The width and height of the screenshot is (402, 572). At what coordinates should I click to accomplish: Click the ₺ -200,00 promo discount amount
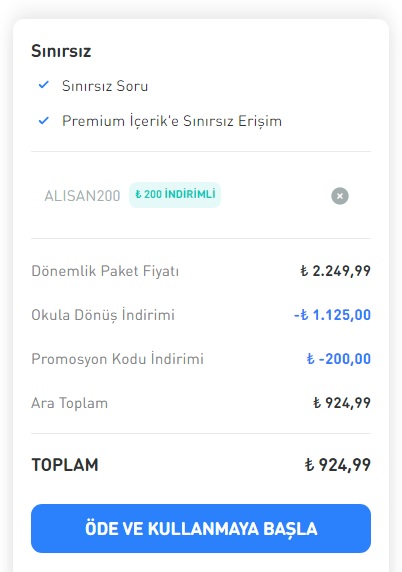339,359
